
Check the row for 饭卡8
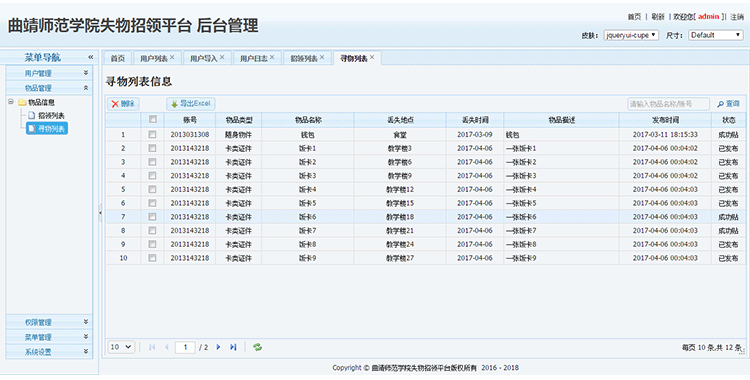click(153, 244)
